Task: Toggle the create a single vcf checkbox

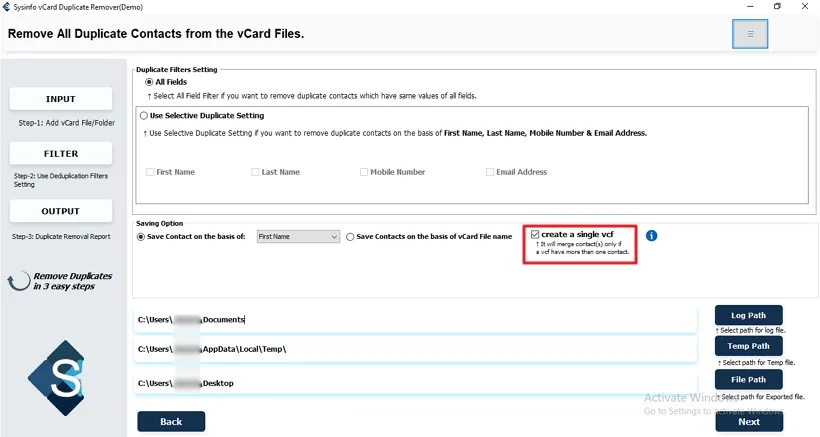Action: tap(536, 234)
